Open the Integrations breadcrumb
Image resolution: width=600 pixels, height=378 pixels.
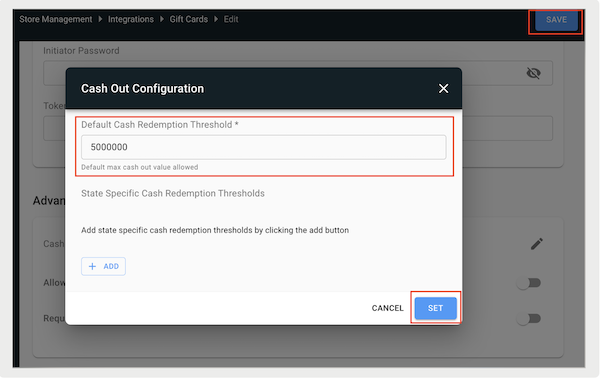(130, 19)
